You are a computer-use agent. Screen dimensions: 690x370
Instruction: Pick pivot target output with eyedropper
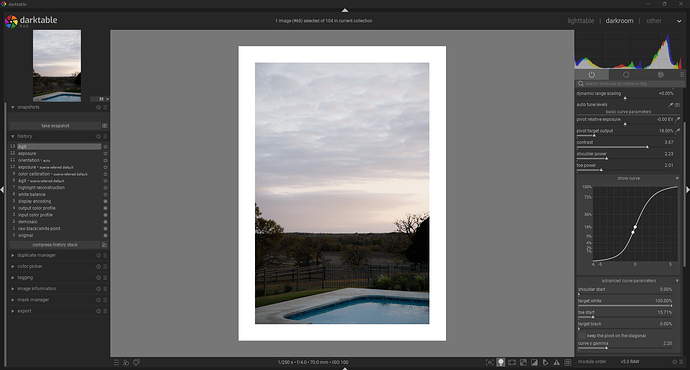[x=678, y=131]
